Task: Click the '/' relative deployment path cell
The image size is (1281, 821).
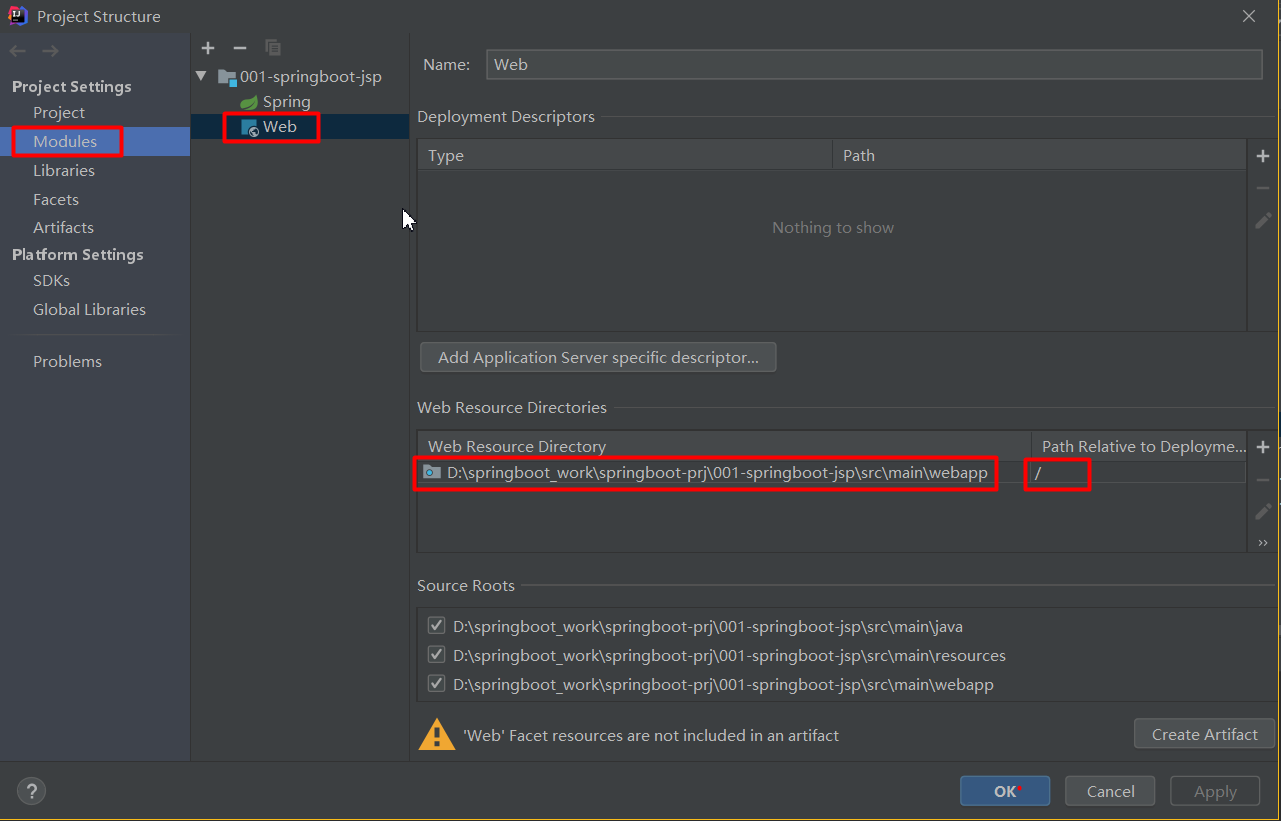Action: click(x=1138, y=472)
